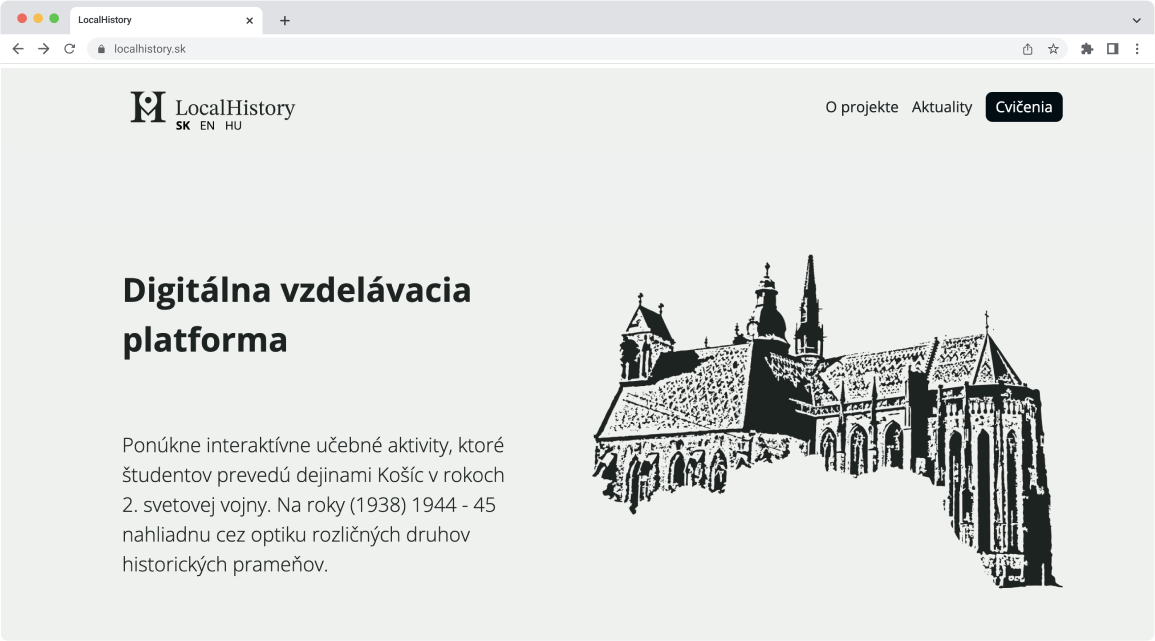The height and width of the screenshot is (641, 1155).
Task: Open a new tab with the plus button
Action: (285, 20)
